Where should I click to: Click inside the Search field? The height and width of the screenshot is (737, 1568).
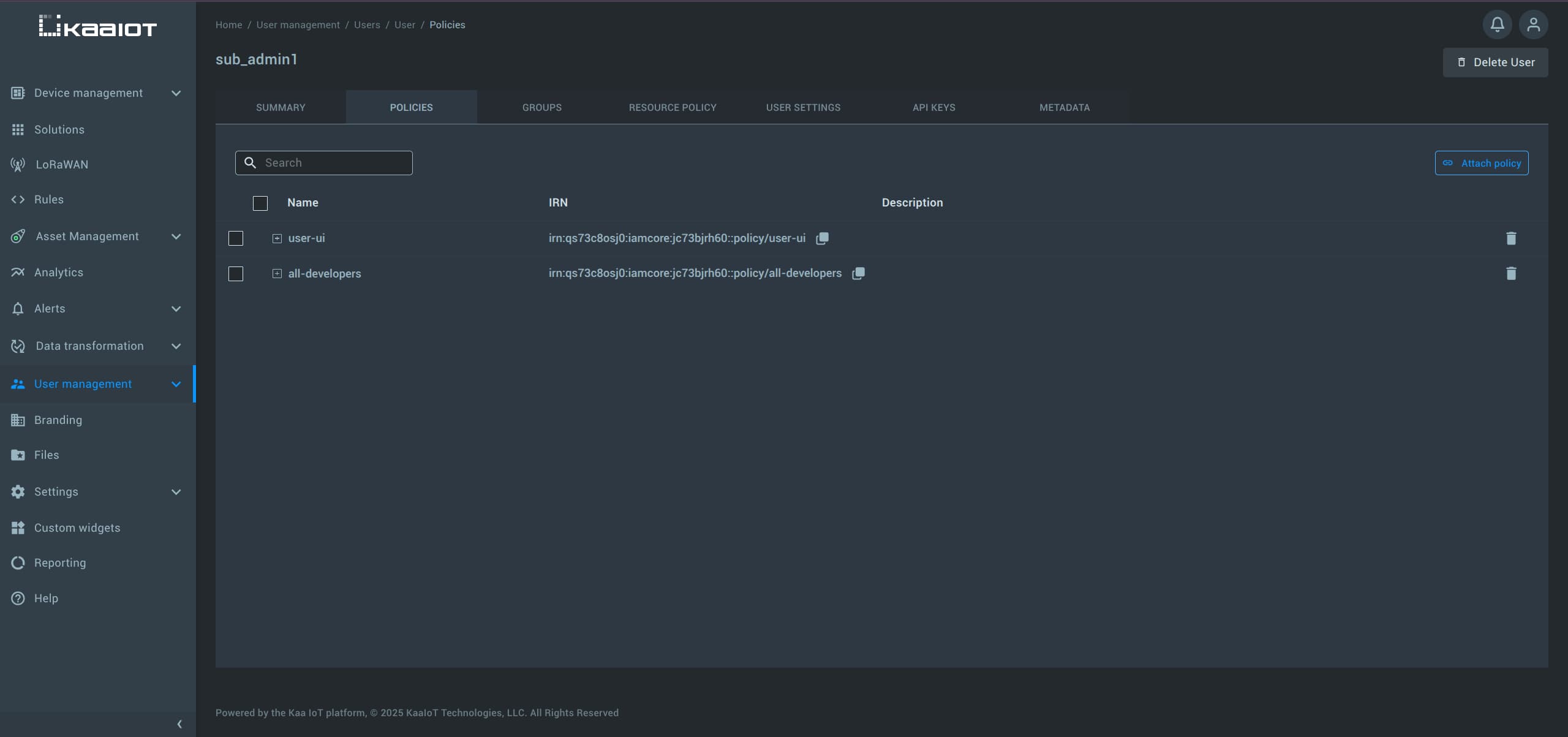pyautogui.click(x=323, y=162)
